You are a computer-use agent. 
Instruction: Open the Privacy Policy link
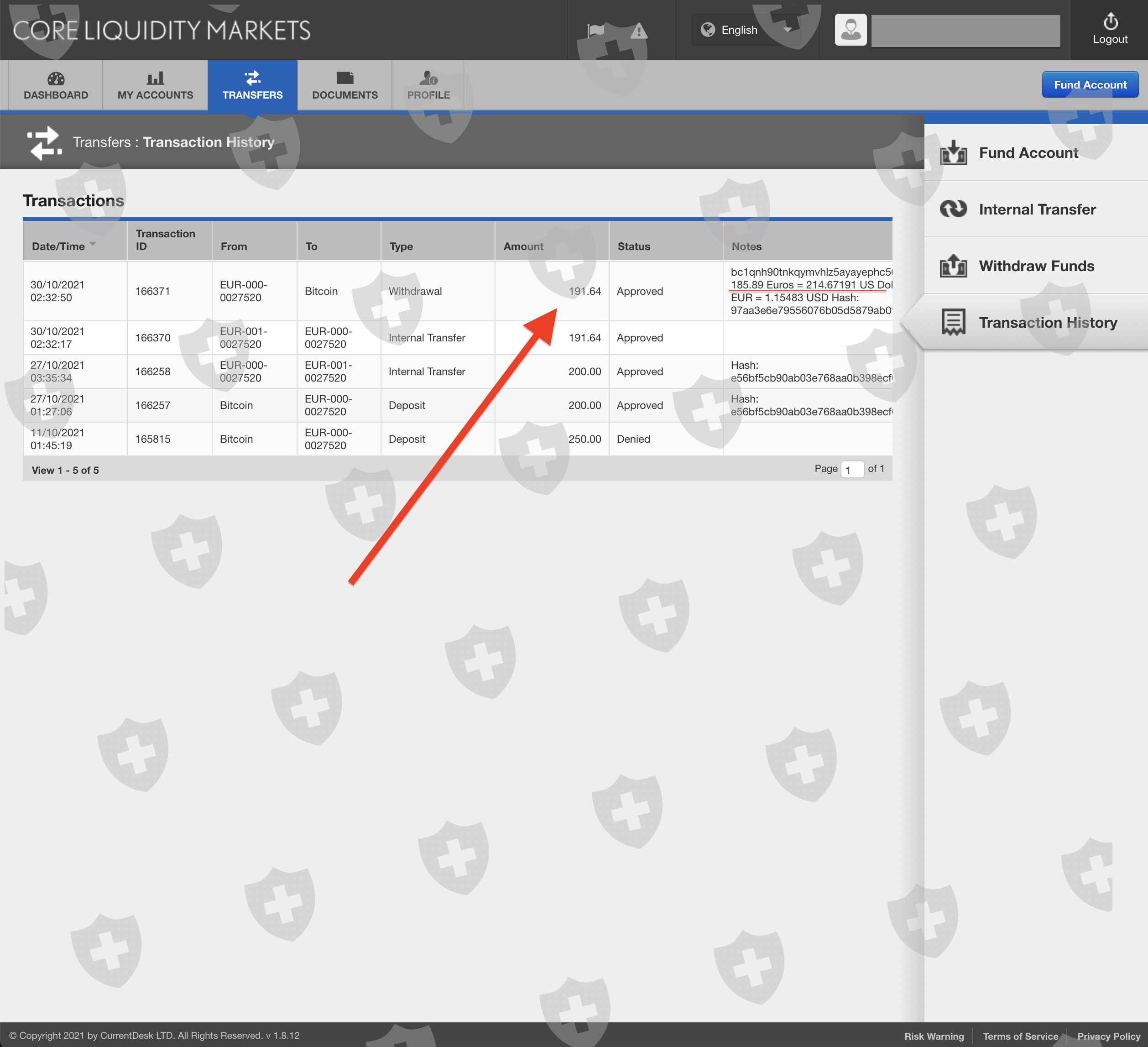(1108, 1036)
